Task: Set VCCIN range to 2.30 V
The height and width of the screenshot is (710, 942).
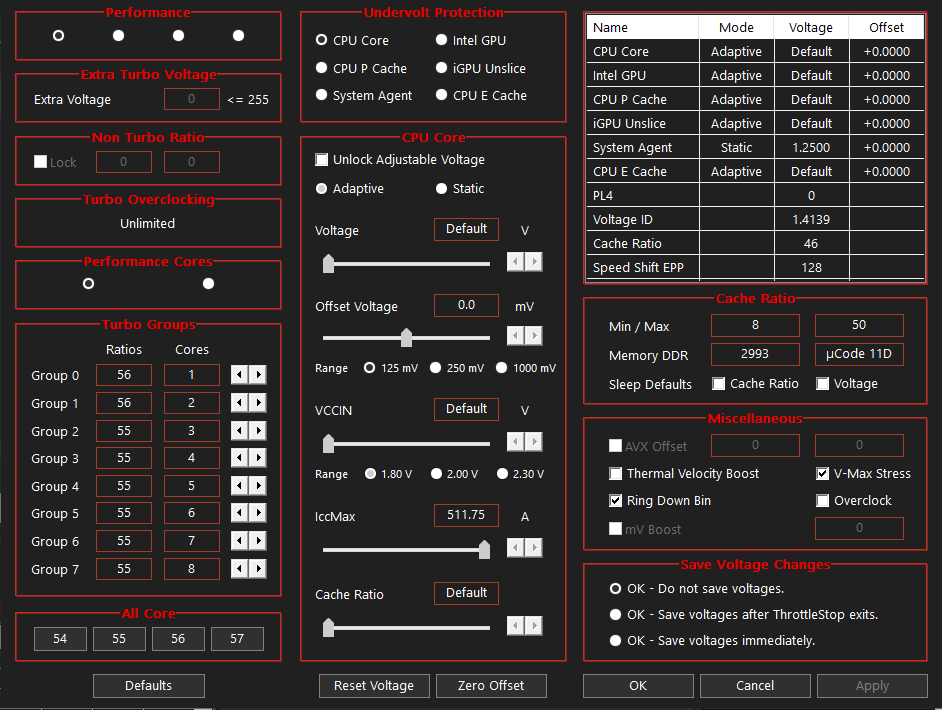Action: coord(502,474)
